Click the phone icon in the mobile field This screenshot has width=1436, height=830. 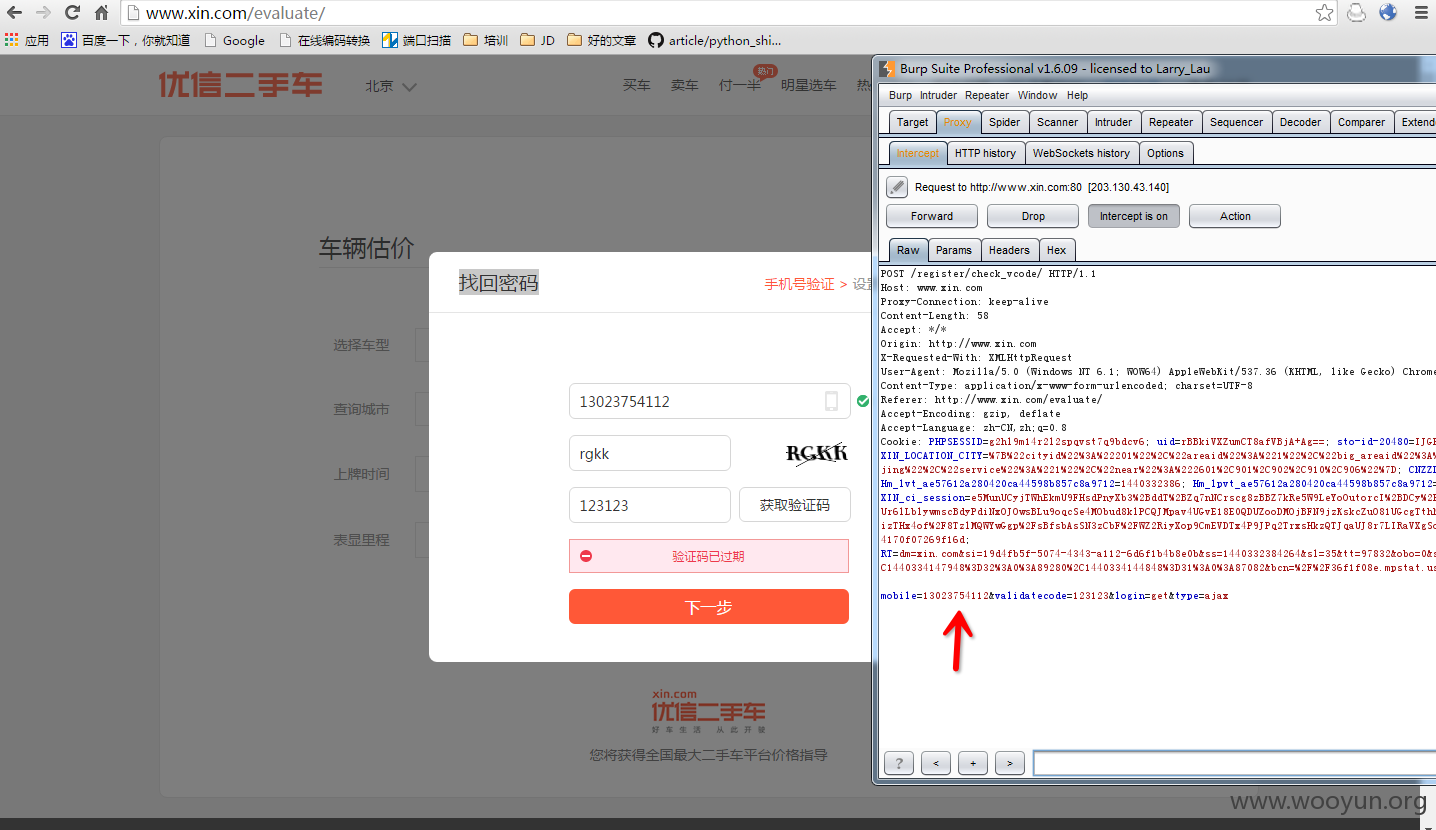coord(831,401)
